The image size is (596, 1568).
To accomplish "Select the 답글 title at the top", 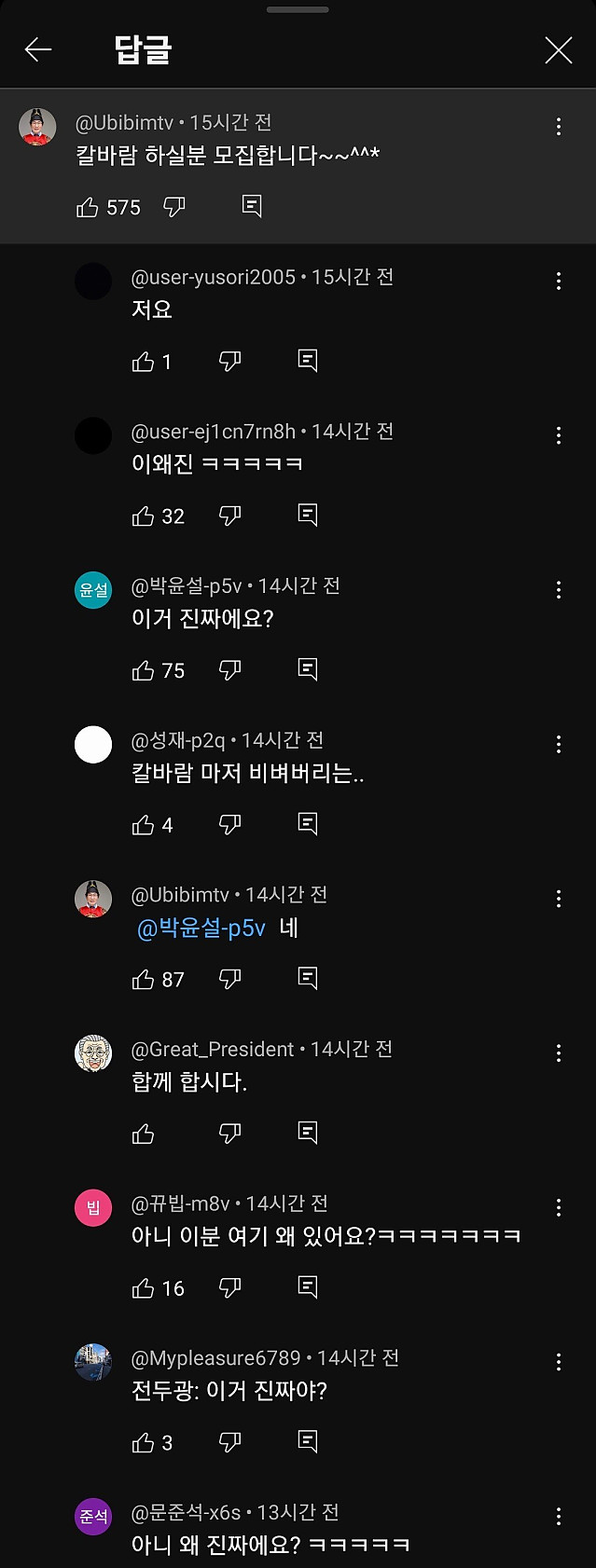I will 130,50.
